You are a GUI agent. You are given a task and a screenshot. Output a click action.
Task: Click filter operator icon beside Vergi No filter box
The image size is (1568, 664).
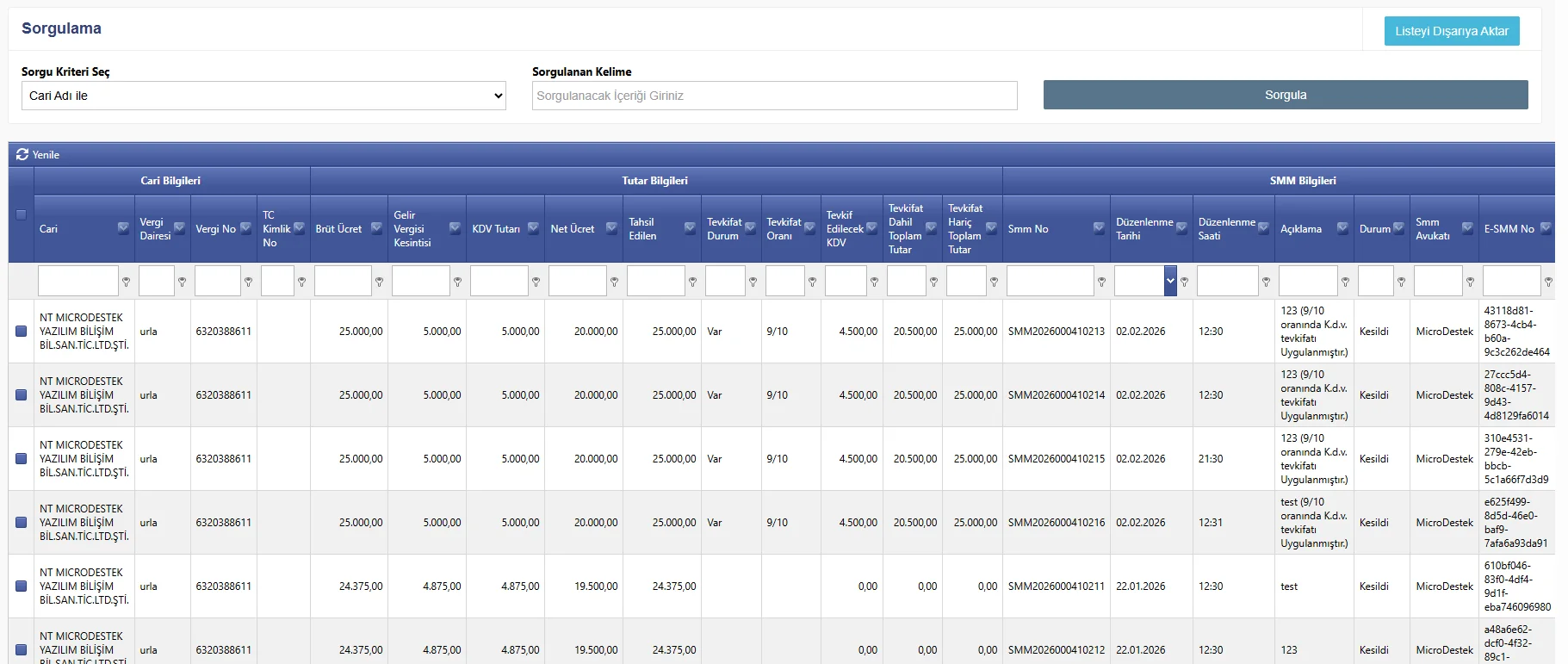(x=248, y=282)
